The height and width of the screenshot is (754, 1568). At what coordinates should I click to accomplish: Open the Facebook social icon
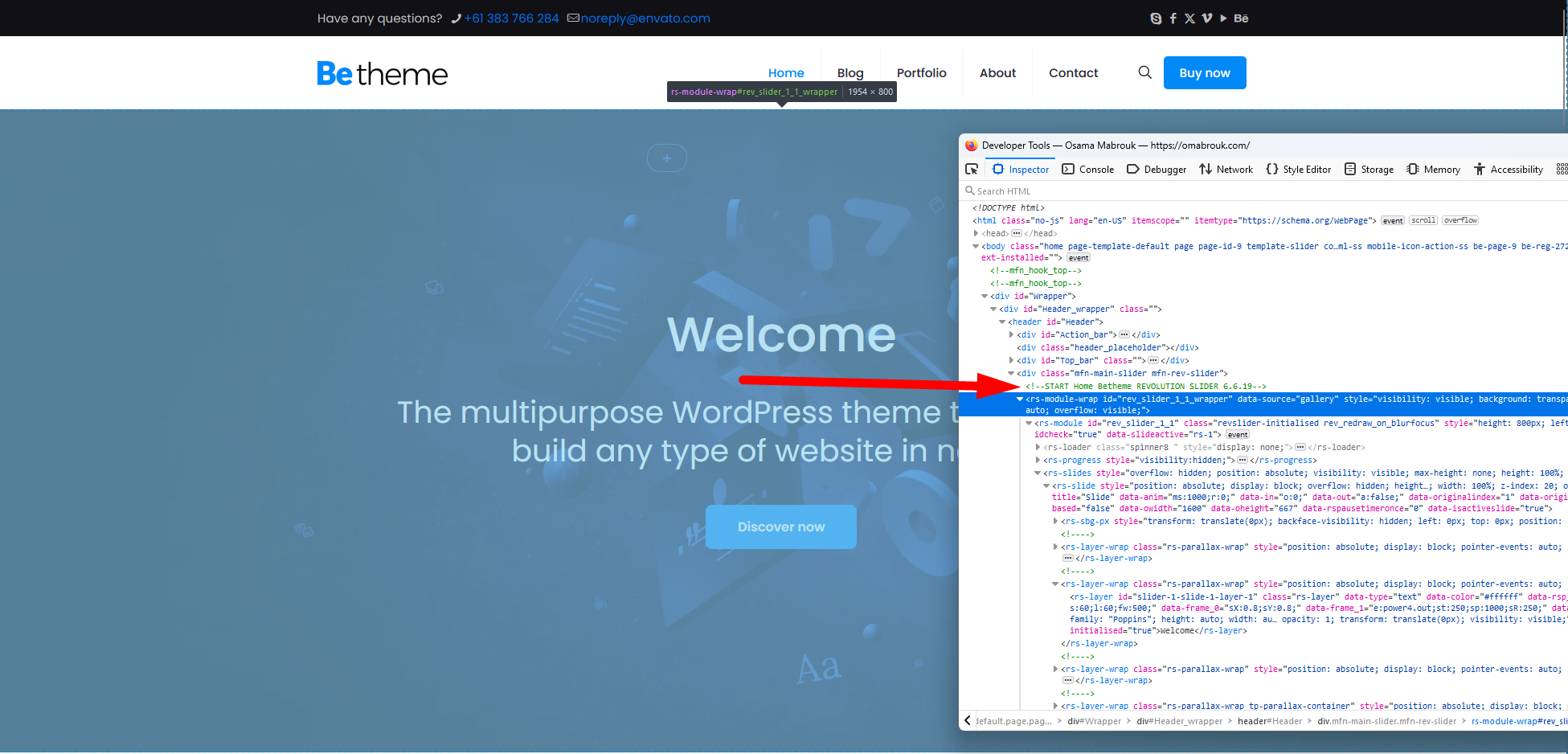[1173, 18]
